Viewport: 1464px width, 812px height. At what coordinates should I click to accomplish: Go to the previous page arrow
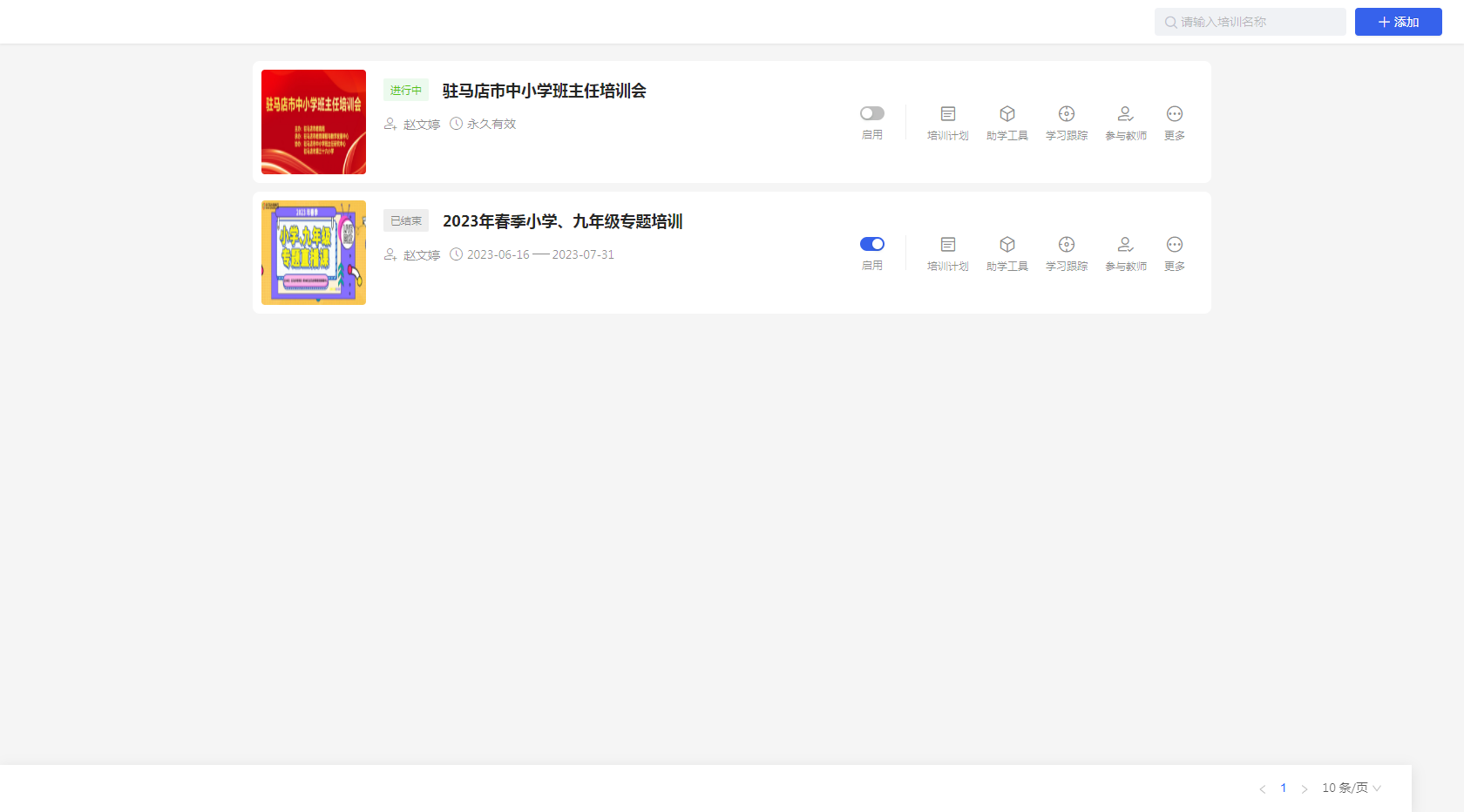click(1262, 788)
